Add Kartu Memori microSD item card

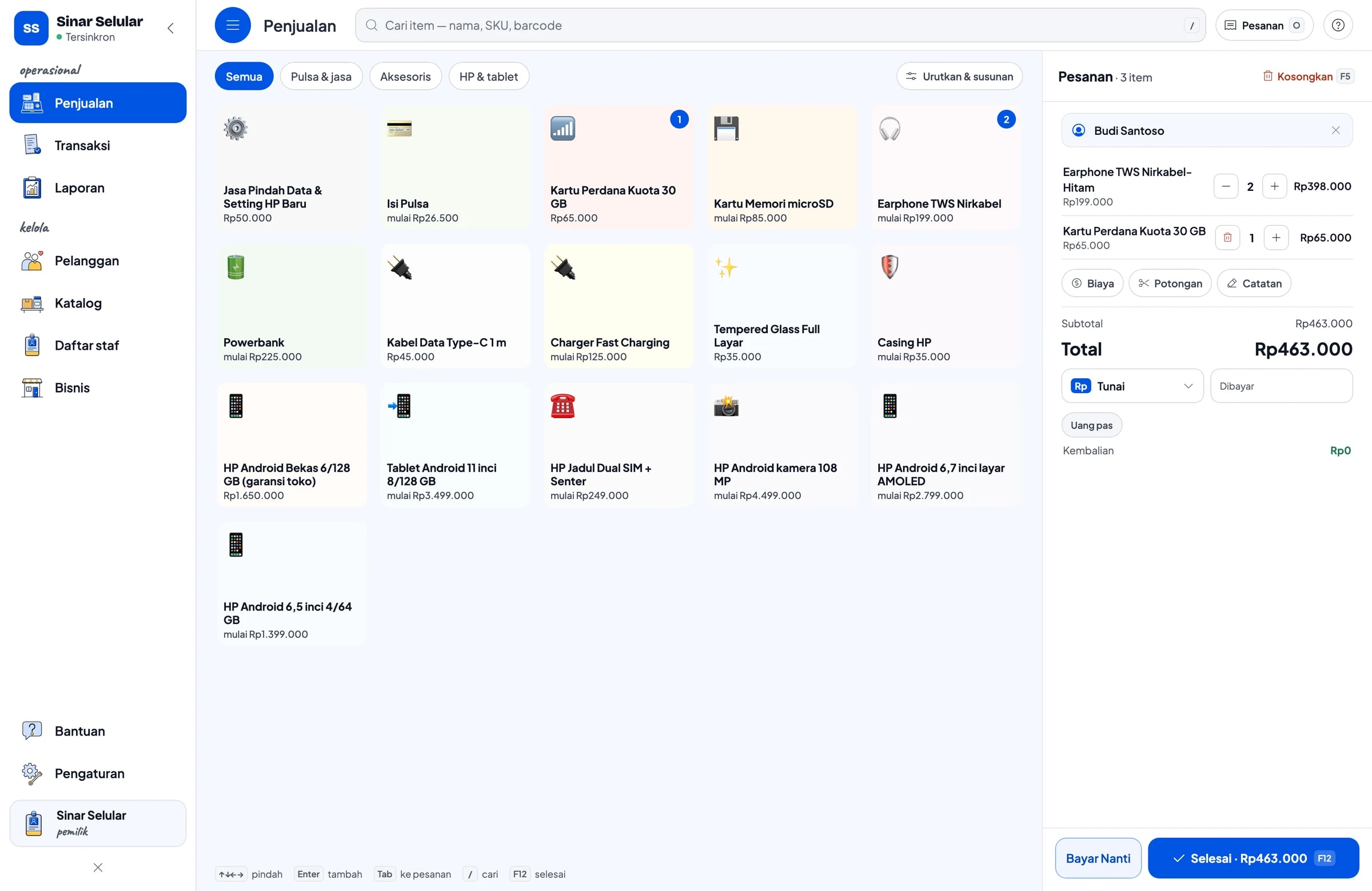pos(782,167)
